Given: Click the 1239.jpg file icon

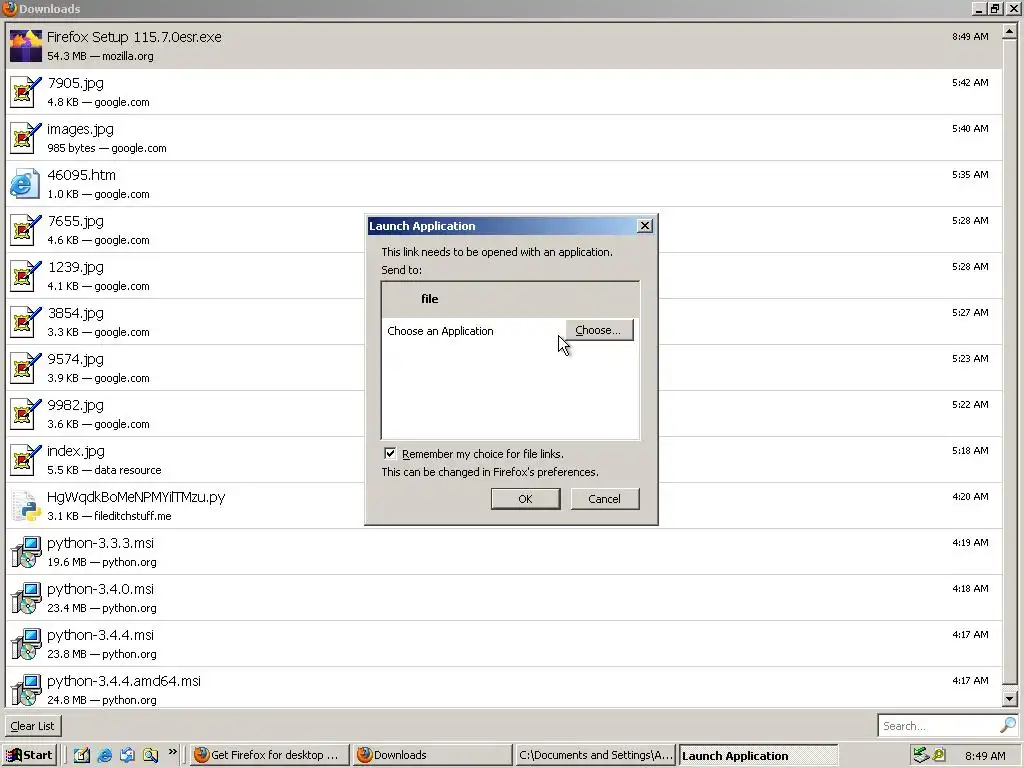Looking at the screenshot, I should [26, 276].
